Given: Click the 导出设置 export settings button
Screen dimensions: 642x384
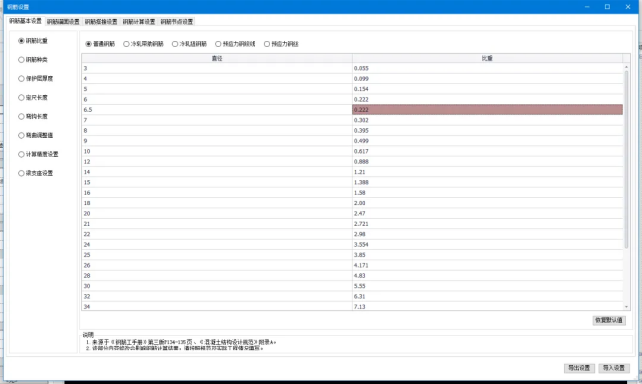Looking at the screenshot, I should [579, 368].
